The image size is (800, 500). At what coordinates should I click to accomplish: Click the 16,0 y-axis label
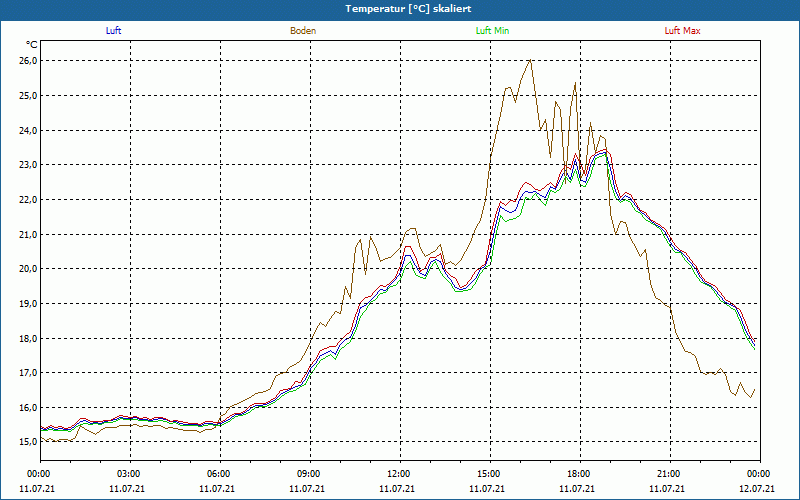click(29, 407)
